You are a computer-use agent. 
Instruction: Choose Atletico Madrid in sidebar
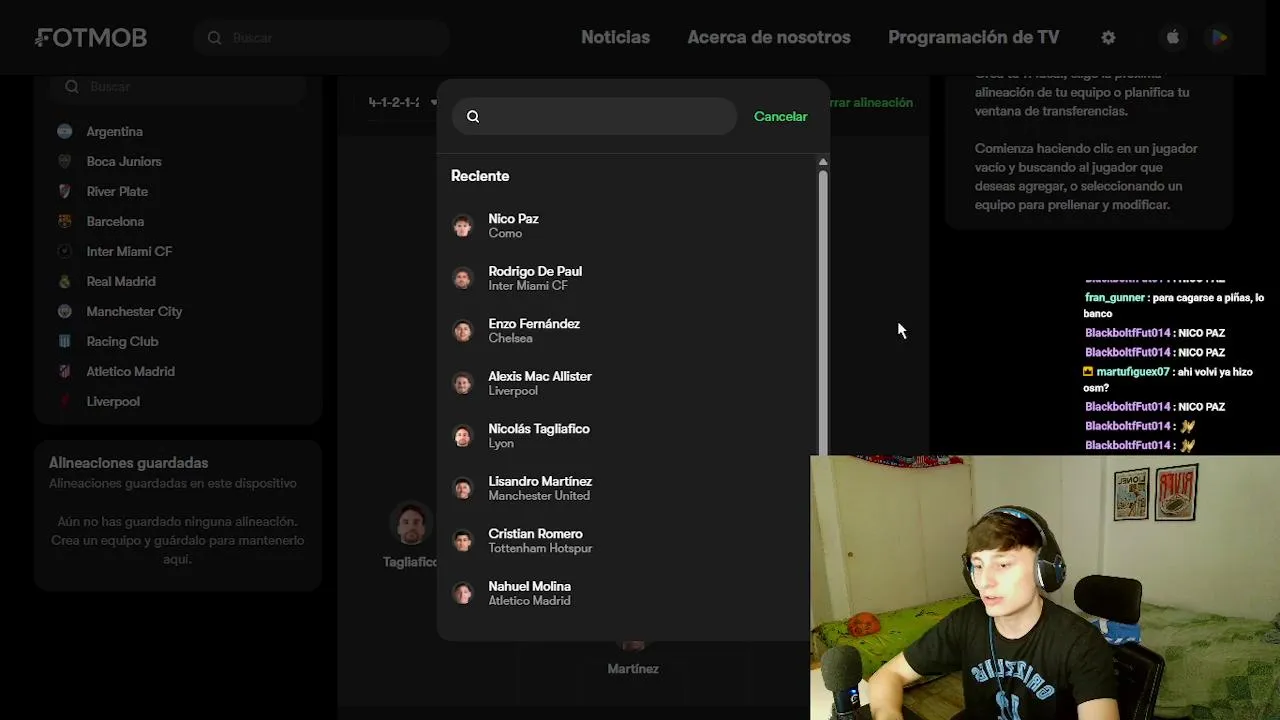click(130, 371)
